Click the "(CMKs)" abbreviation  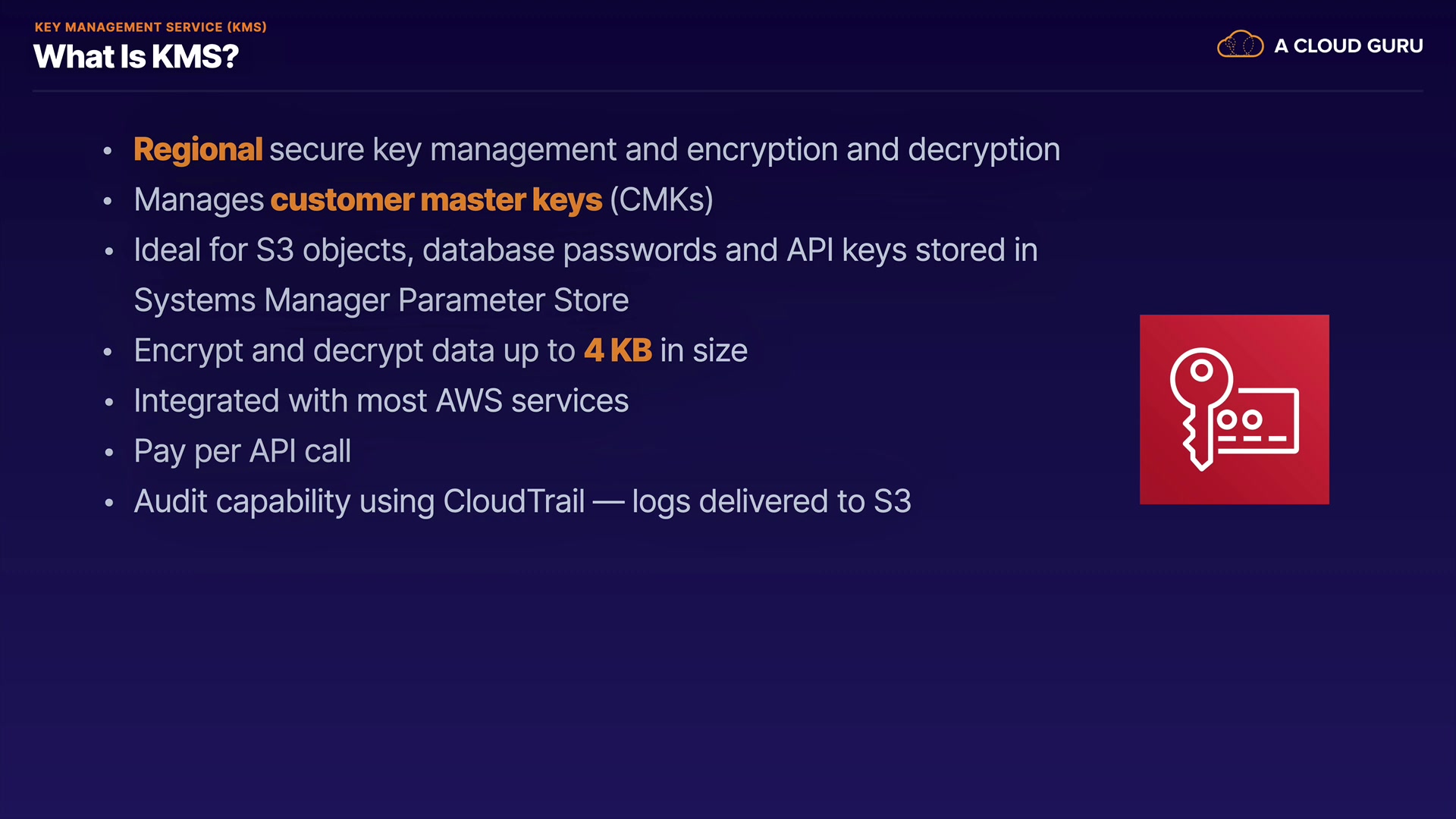[x=661, y=200]
